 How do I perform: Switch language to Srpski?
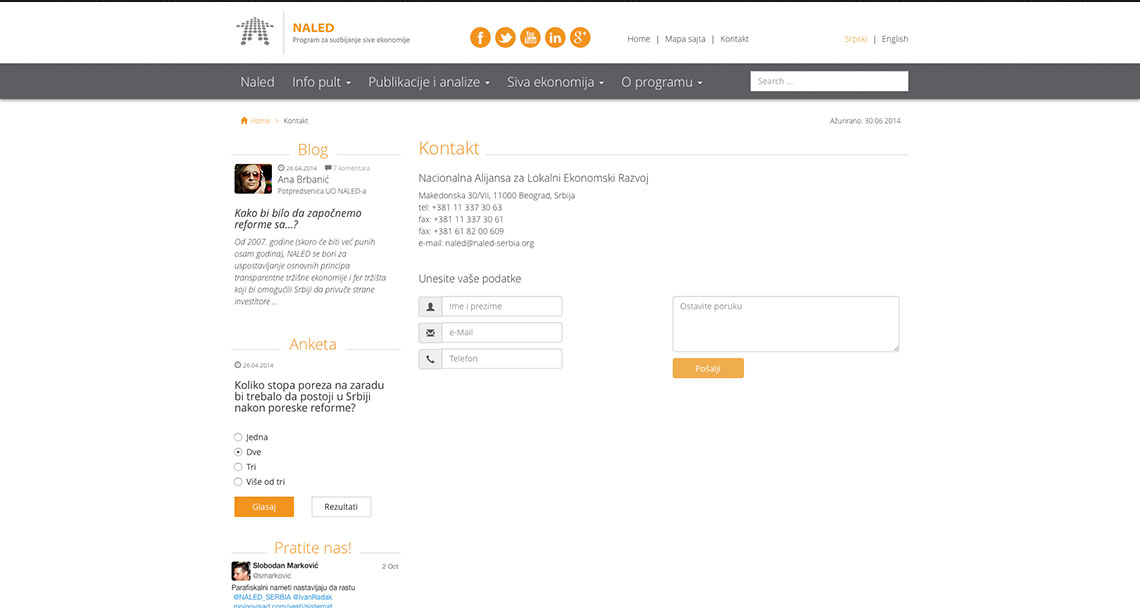[856, 39]
